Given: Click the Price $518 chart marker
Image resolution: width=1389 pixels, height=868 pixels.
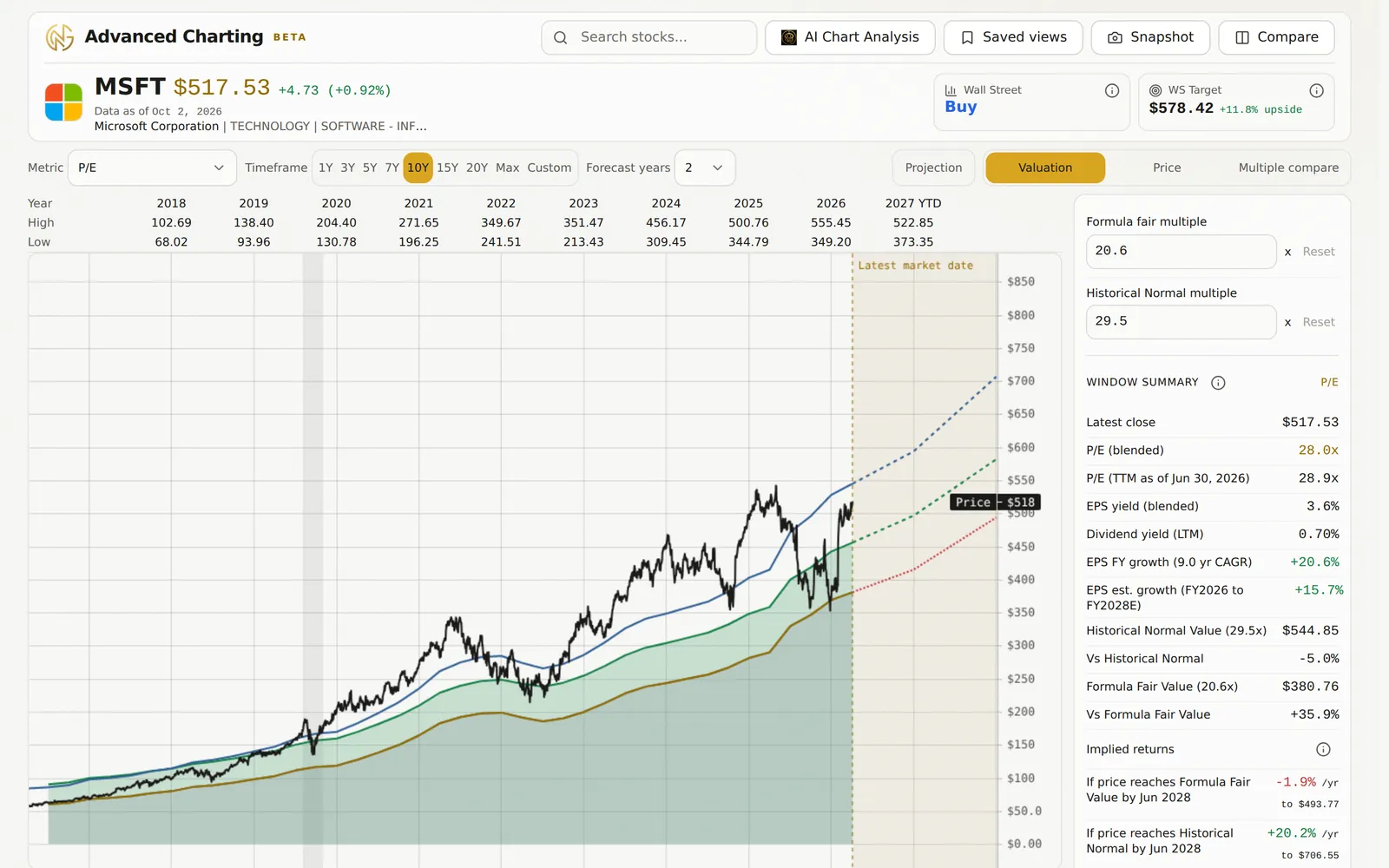Looking at the screenshot, I should 995,502.
